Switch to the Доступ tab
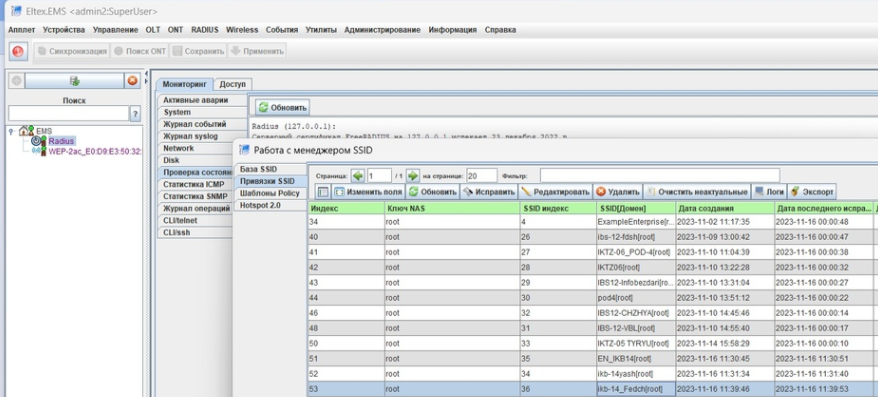 [x=232, y=84]
